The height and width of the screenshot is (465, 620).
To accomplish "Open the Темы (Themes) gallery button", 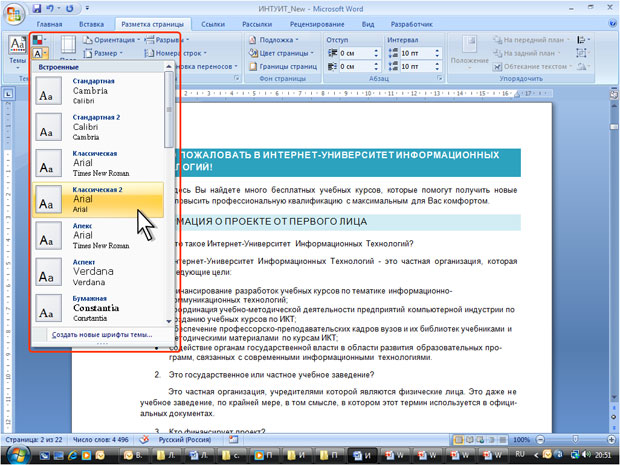I will pyautogui.click(x=17, y=50).
